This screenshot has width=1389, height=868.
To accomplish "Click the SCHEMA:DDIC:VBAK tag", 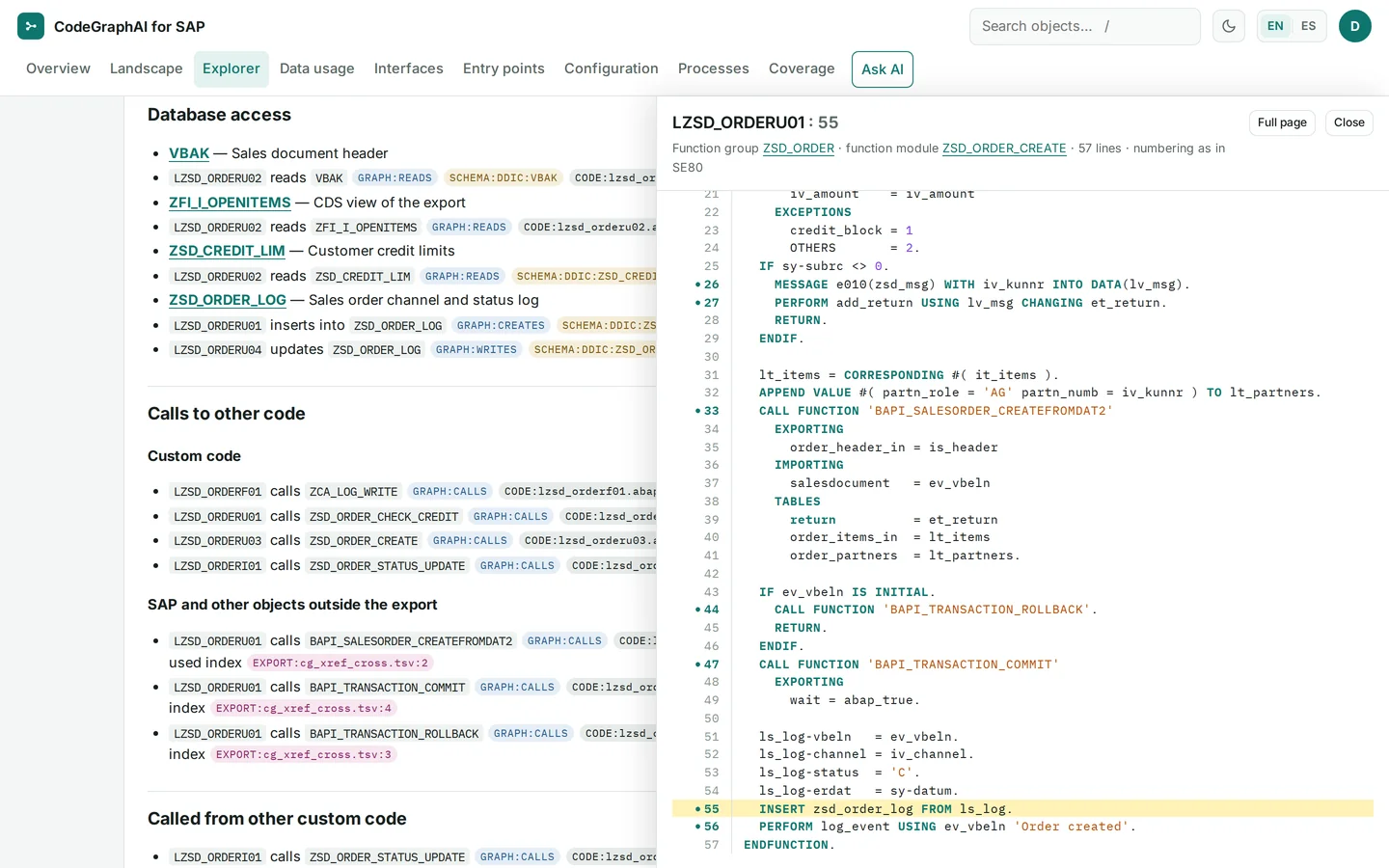I will (504, 177).
